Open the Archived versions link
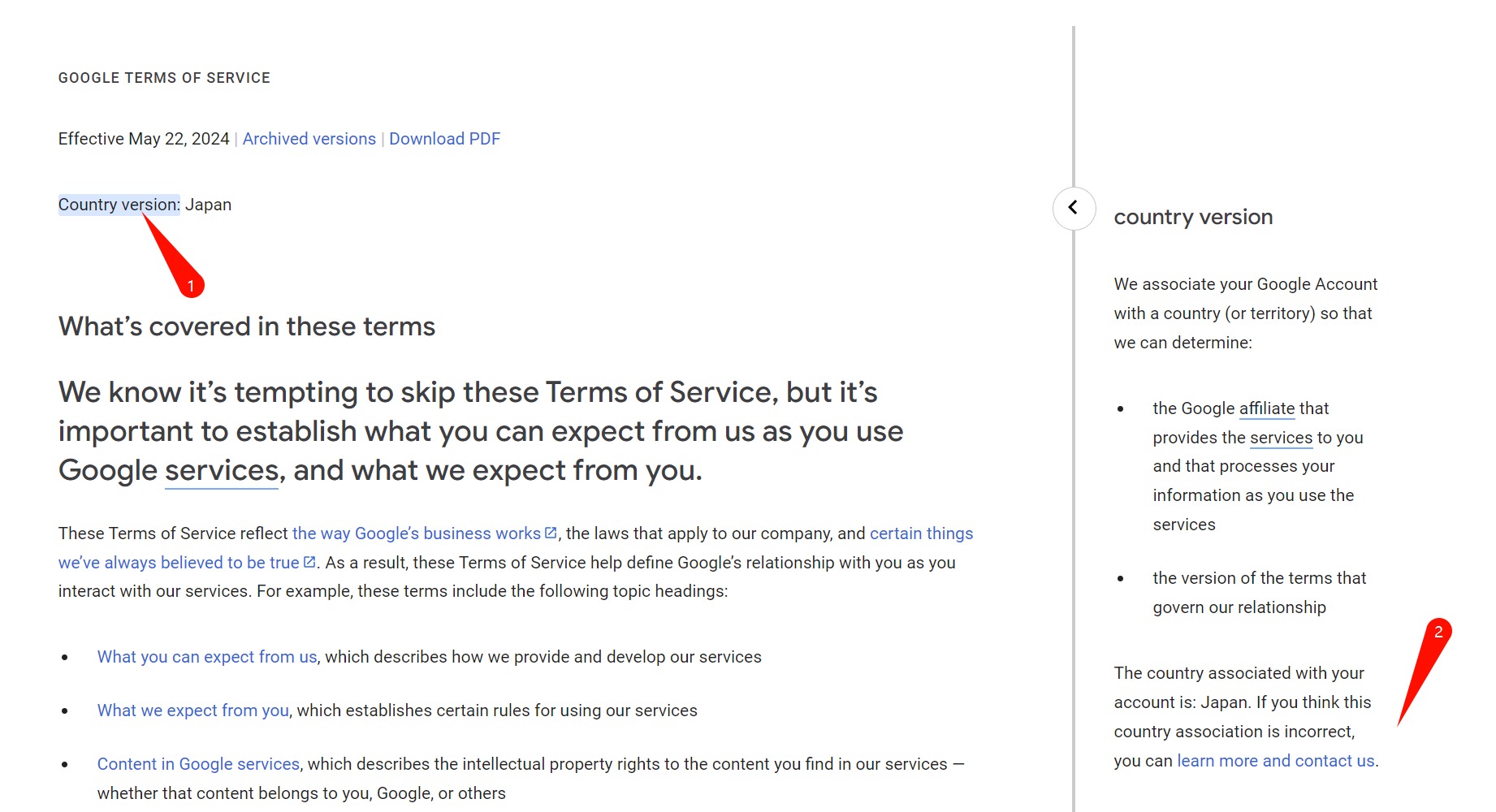The height and width of the screenshot is (812, 1496). point(309,139)
